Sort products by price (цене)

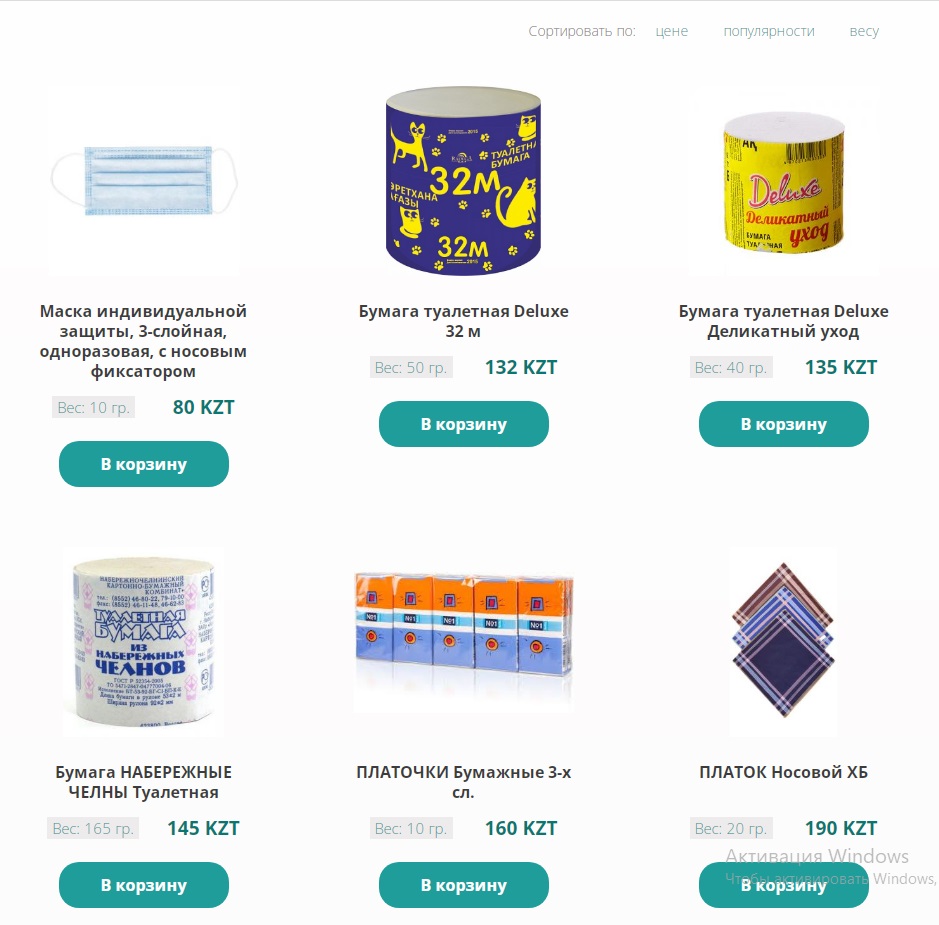pos(671,31)
